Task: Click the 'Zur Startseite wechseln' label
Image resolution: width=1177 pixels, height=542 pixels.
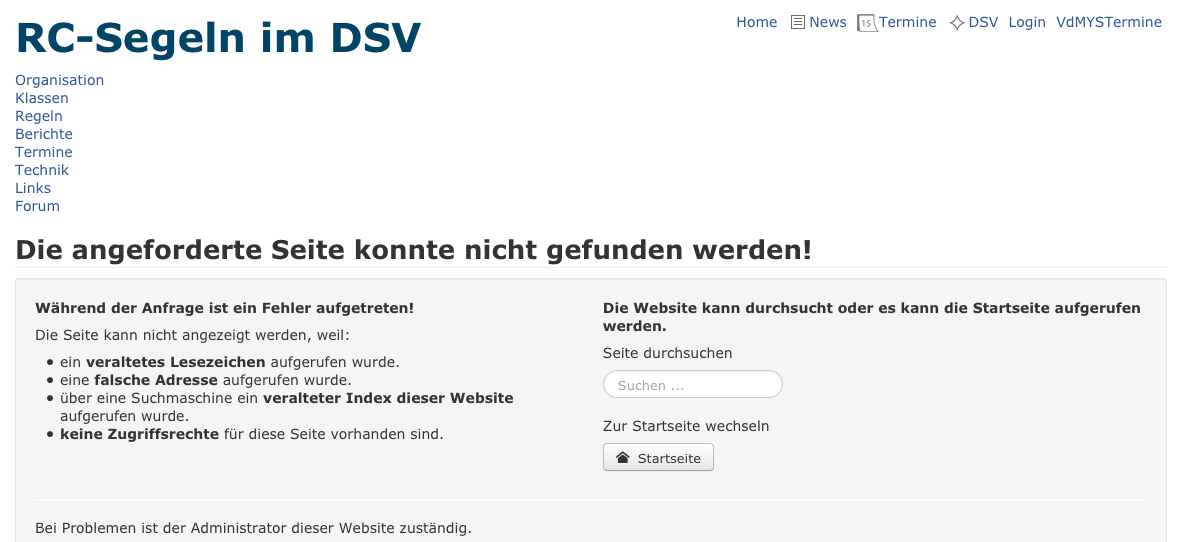Action: tap(686, 426)
